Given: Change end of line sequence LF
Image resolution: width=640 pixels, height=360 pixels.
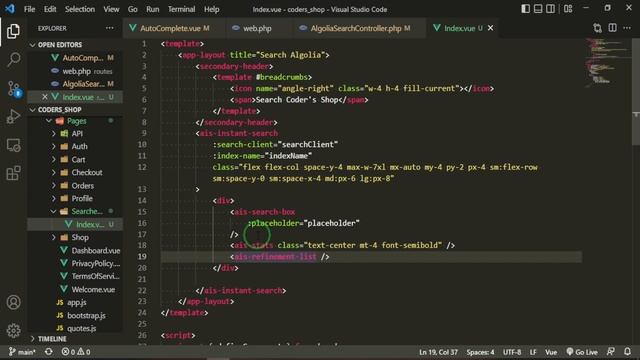Looking at the screenshot, I should pyautogui.click(x=533, y=352).
